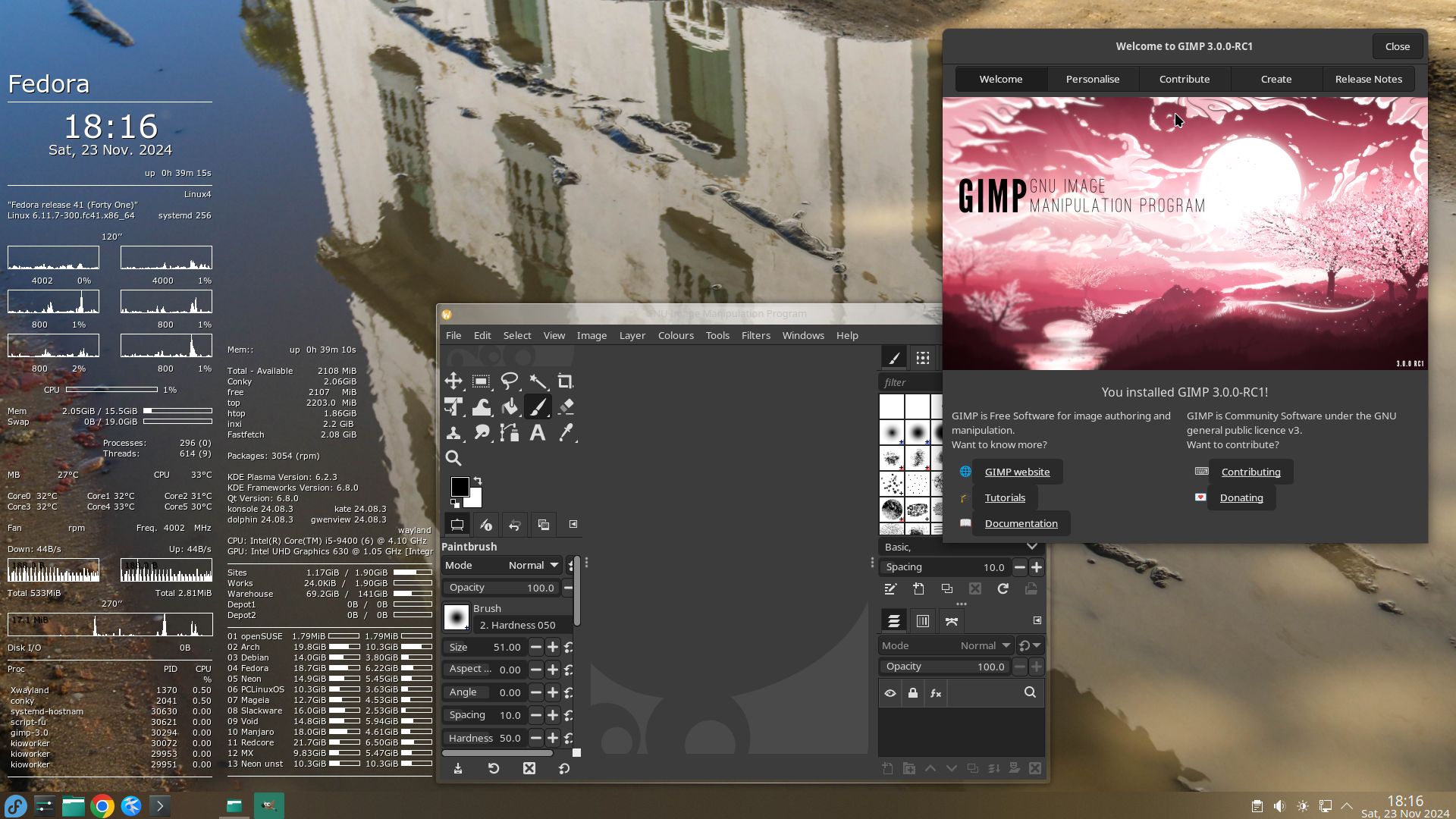1456x819 pixels.
Task: Select the Unified Transform tool
Action: tap(453, 407)
